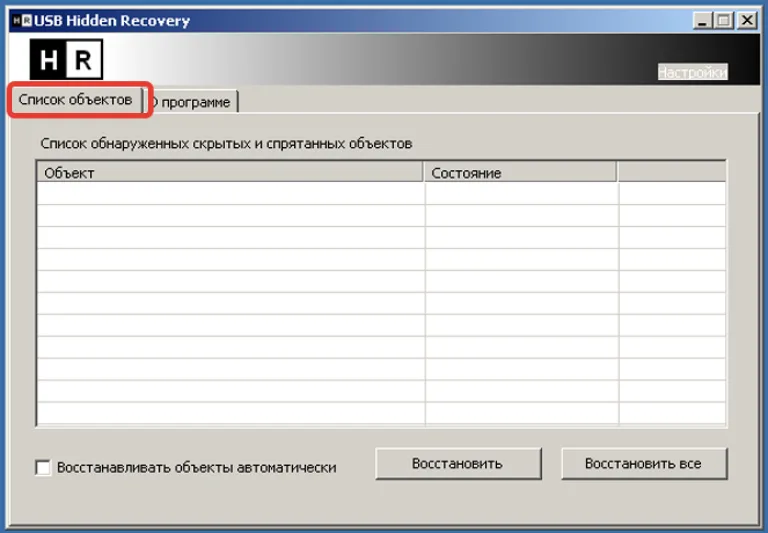Click the large HR logo image

coord(66,59)
